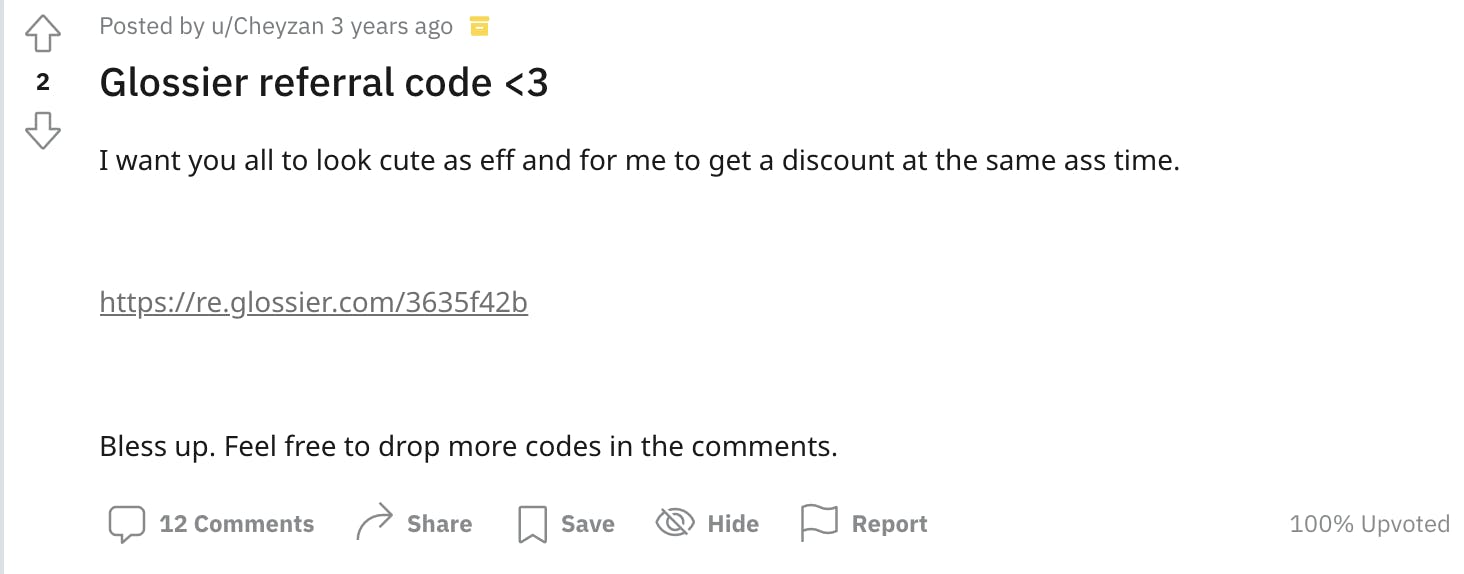Click the "Bless up" paragraph text
Screen dimensions: 1464x574
pyautogui.click(x=468, y=446)
